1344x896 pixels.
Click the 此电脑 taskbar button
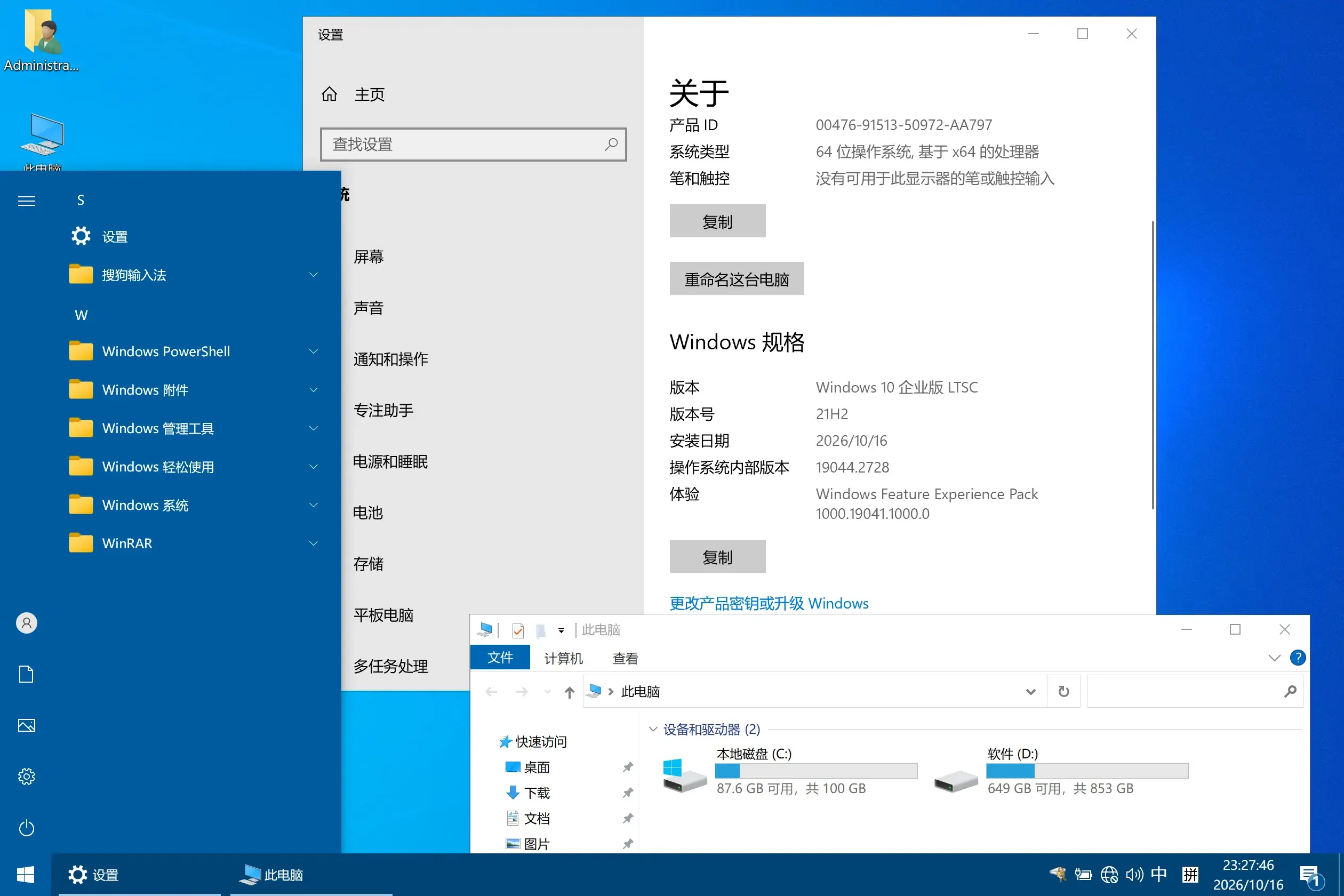click(x=311, y=874)
